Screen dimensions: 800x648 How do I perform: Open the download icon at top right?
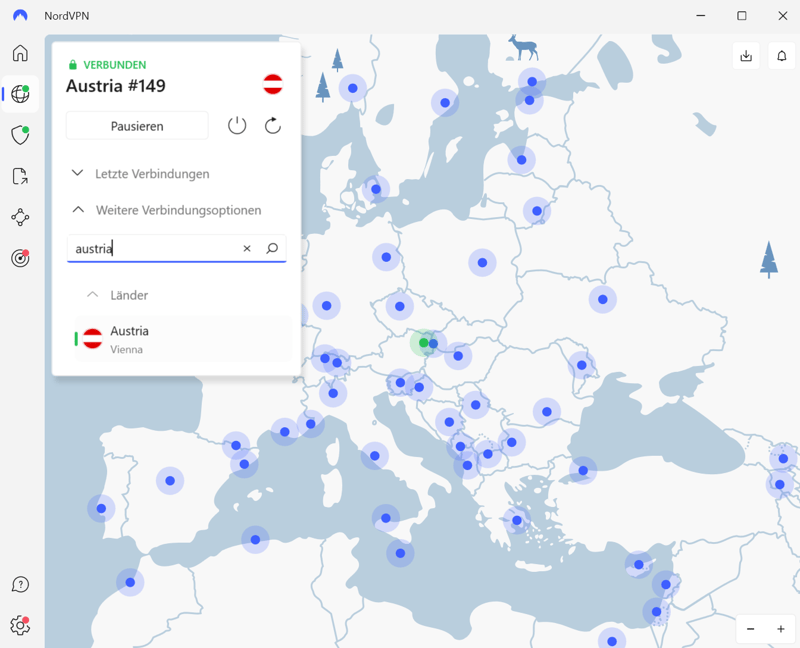[x=746, y=56]
